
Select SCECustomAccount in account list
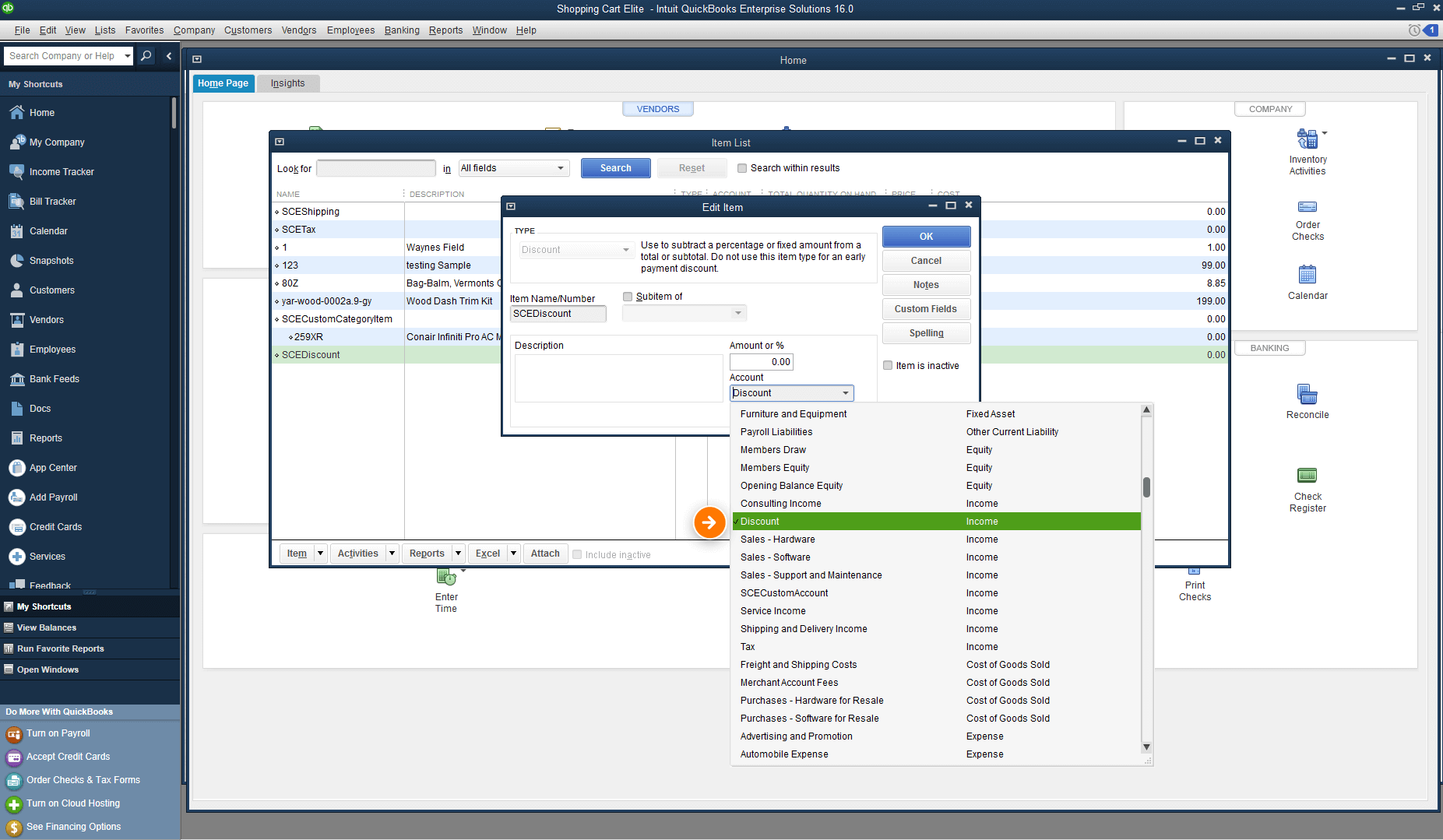(x=937, y=593)
